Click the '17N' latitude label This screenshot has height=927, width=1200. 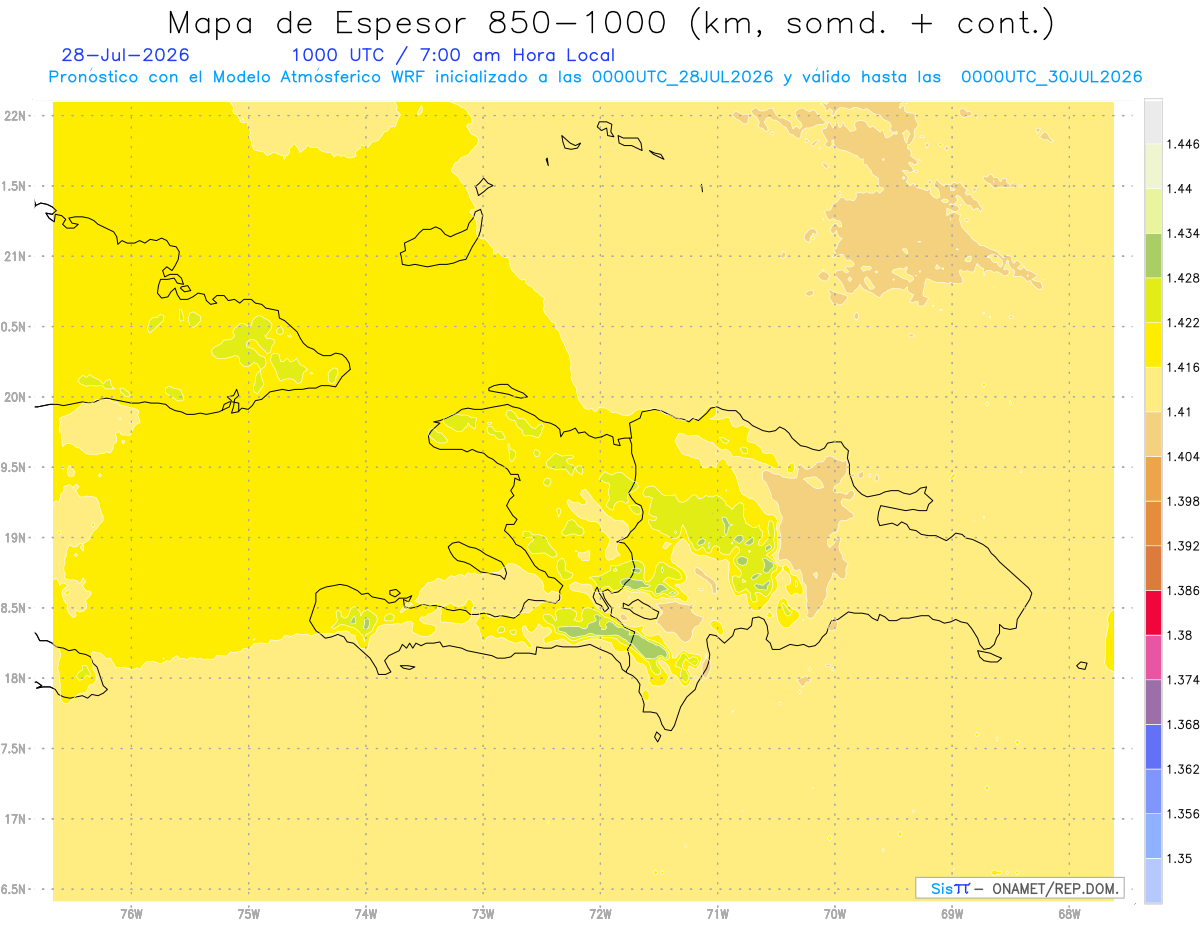15,819
